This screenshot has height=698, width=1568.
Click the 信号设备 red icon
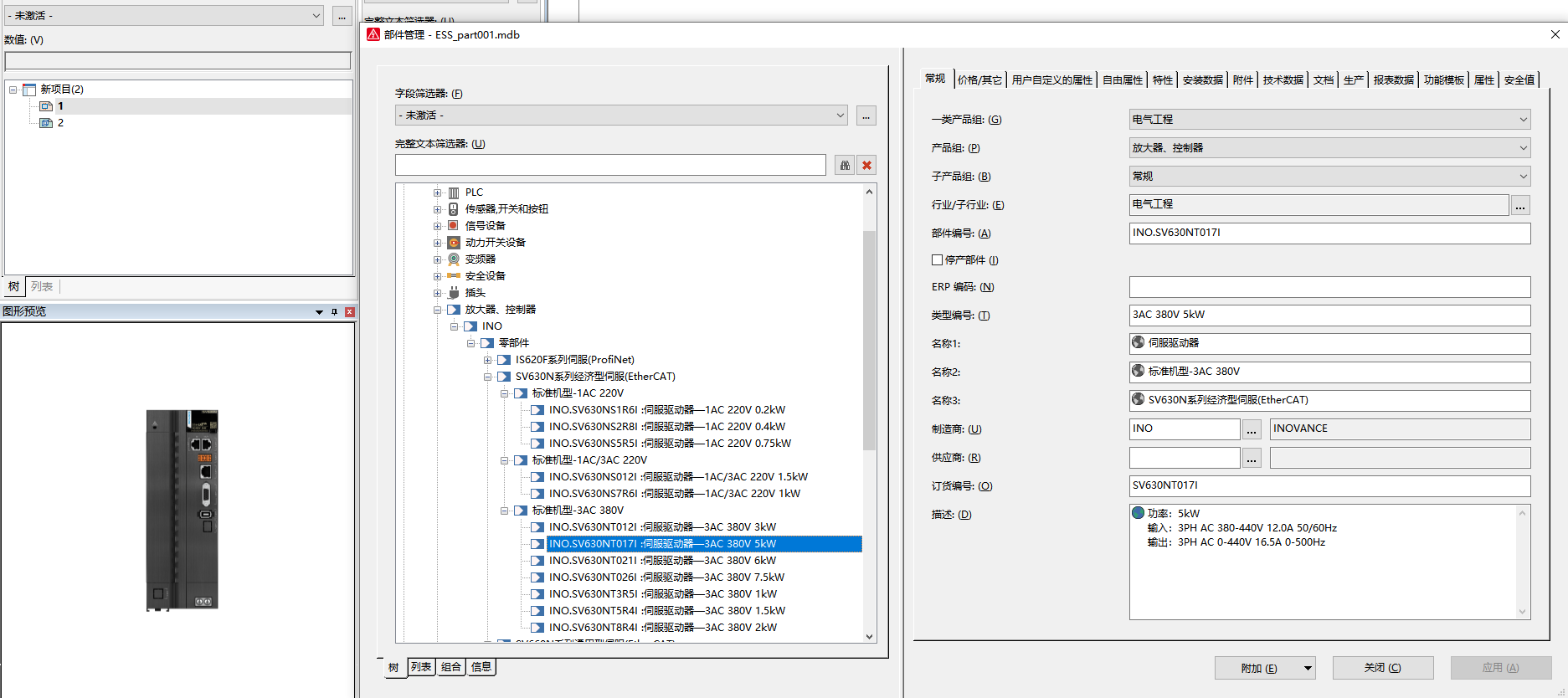(454, 226)
